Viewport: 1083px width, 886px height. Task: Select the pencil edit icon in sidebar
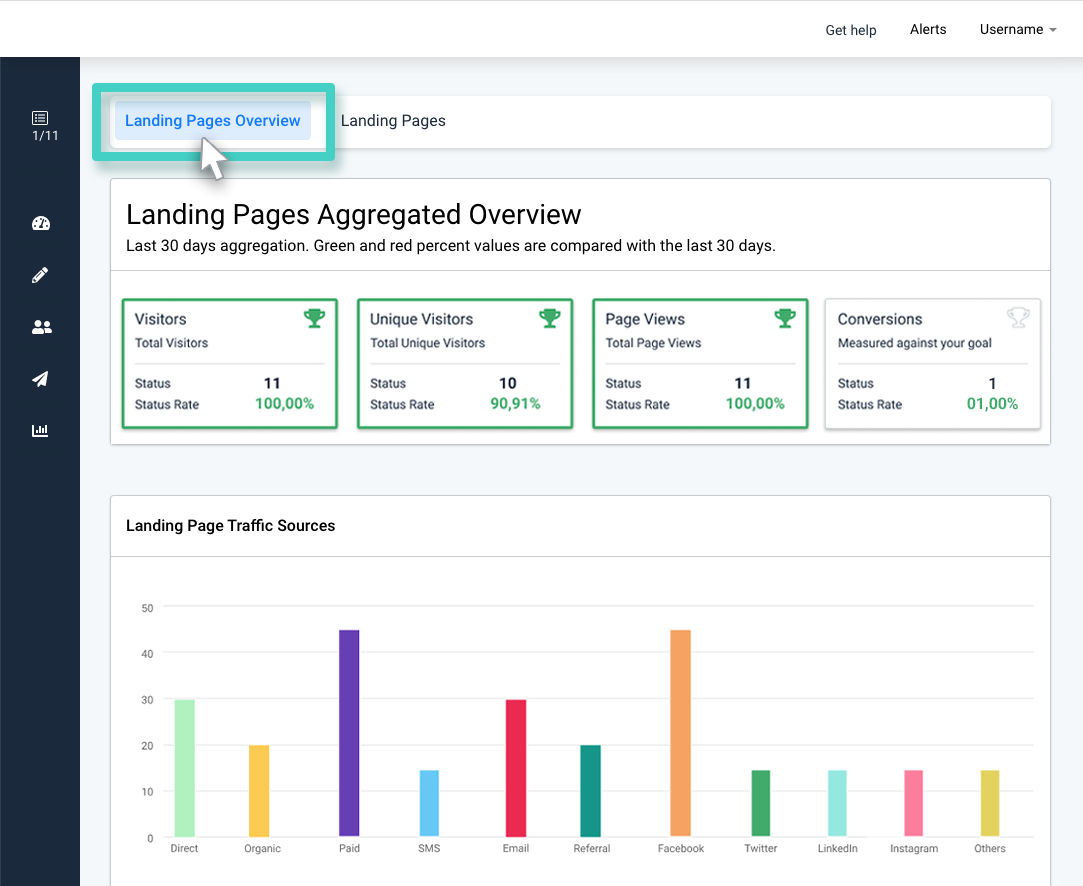pyautogui.click(x=40, y=275)
